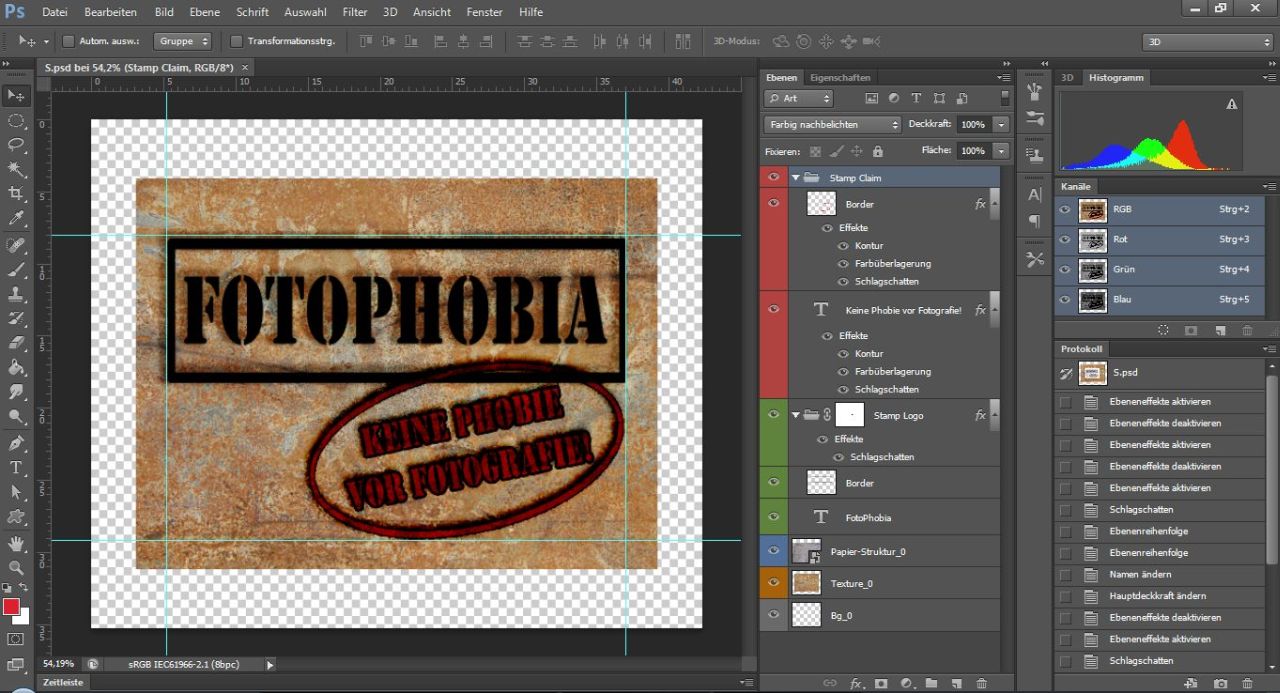
Task: Open the Ebene menu
Action: (x=204, y=12)
